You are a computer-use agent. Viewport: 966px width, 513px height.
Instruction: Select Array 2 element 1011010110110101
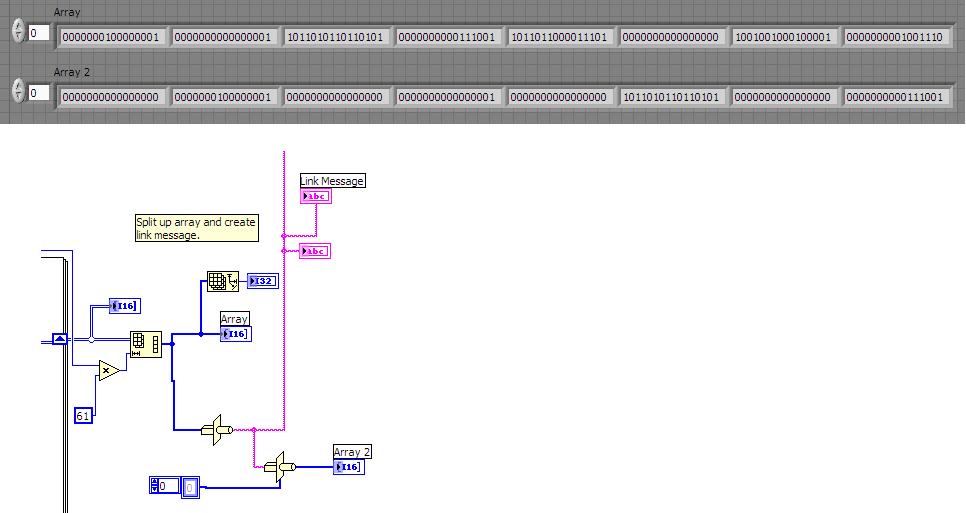coord(672,97)
